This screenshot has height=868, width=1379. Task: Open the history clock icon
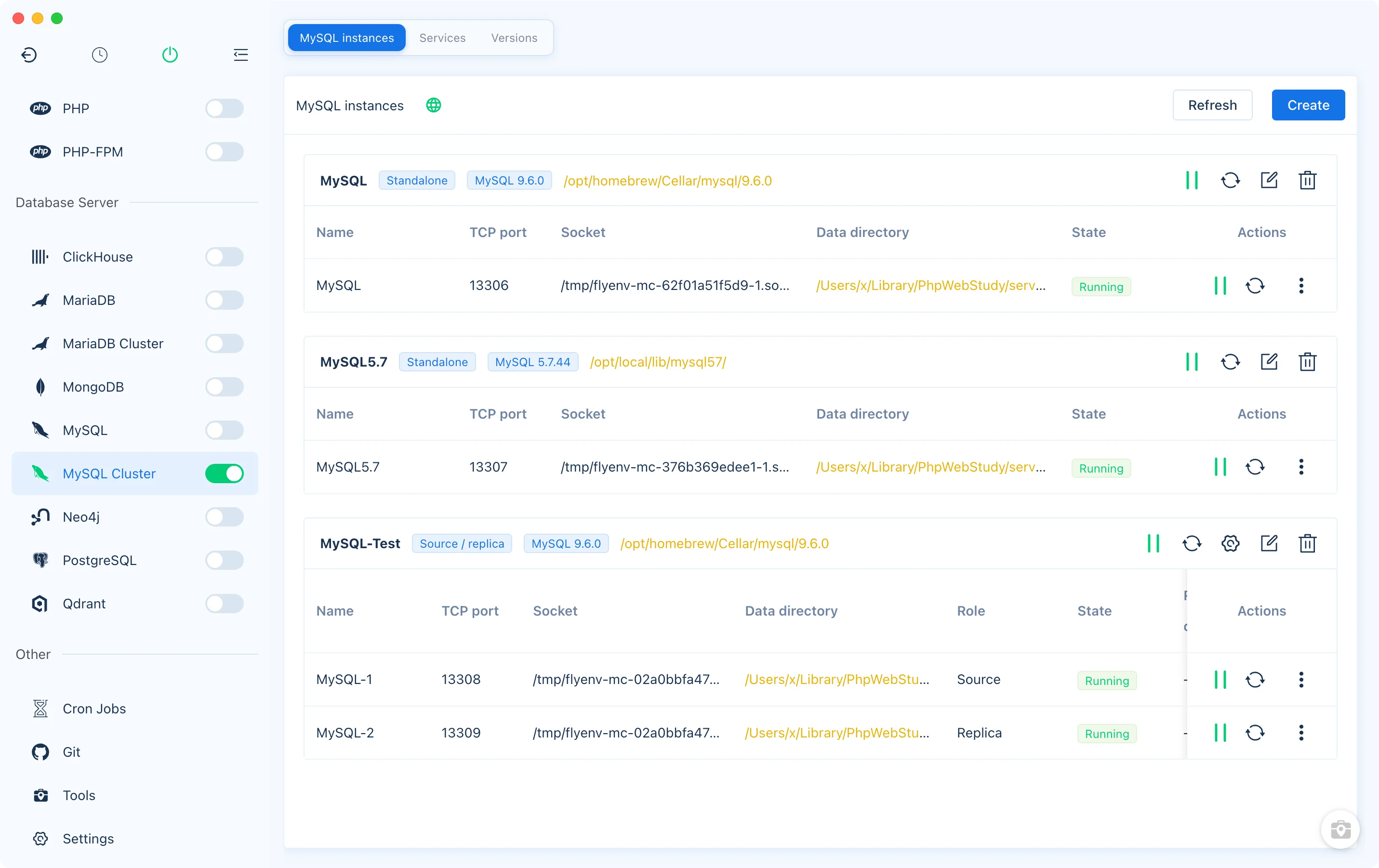click(x=100, y=55)
